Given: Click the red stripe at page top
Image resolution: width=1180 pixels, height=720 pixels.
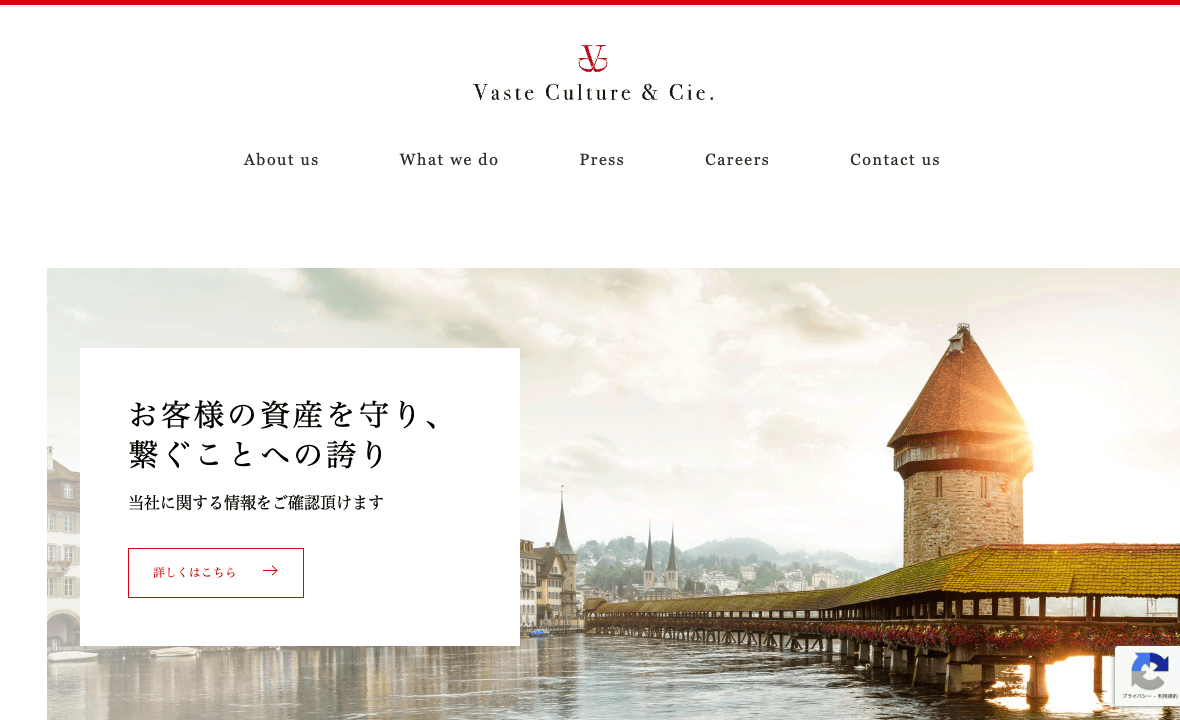Looking at the screenshot, I should pos(590,2).
